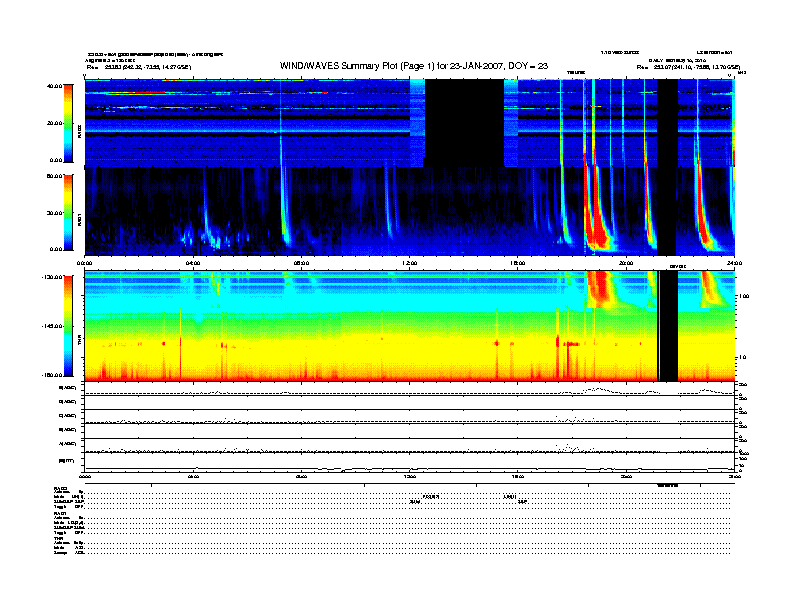Select the TNR color scale bar

[68, 326]
